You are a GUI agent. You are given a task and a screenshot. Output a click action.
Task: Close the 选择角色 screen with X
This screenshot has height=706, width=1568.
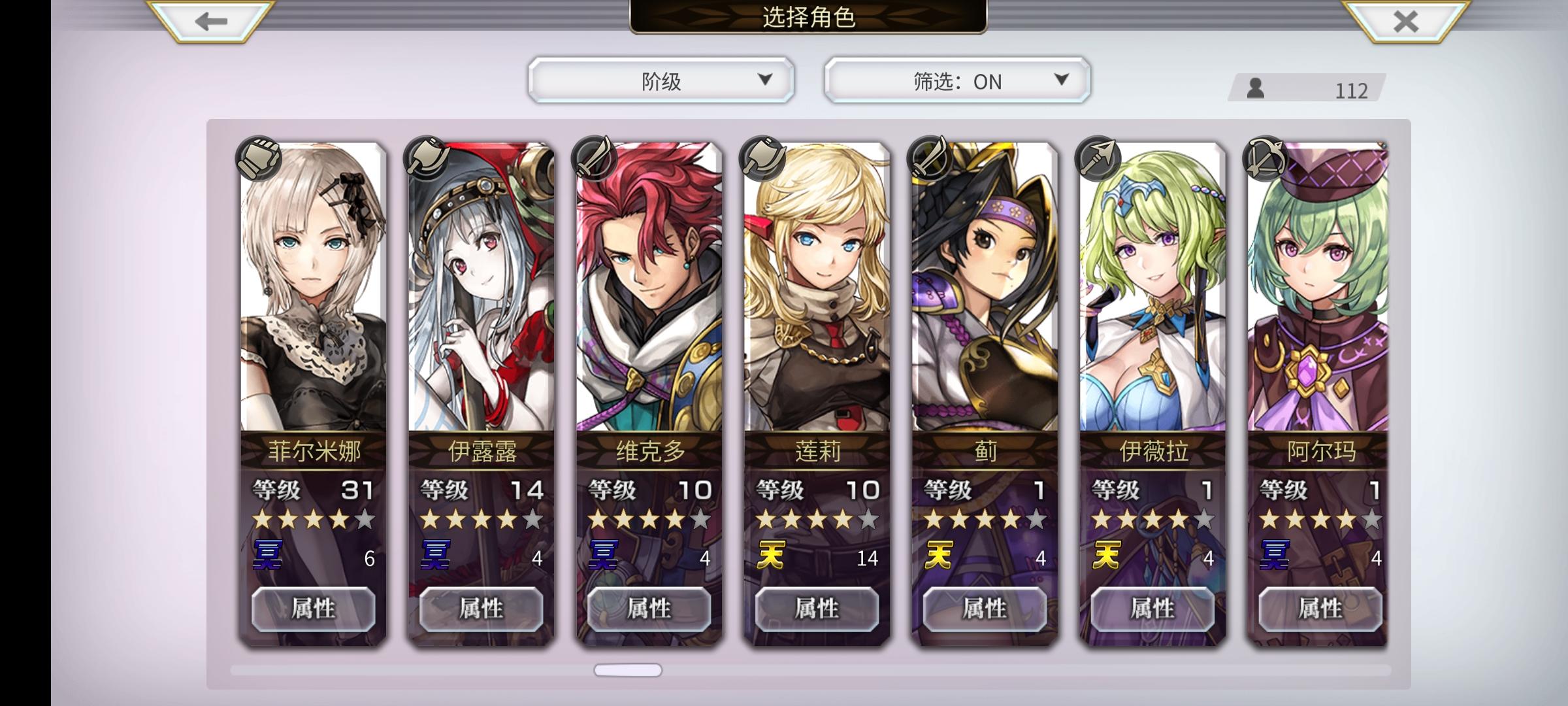(x=1406, y=22)
